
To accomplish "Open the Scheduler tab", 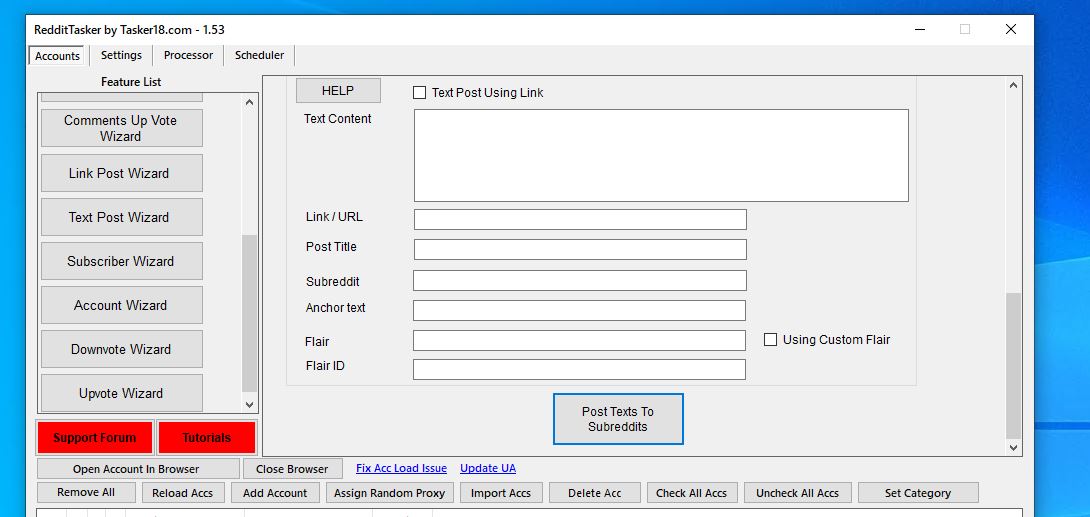I will [259, 55].
